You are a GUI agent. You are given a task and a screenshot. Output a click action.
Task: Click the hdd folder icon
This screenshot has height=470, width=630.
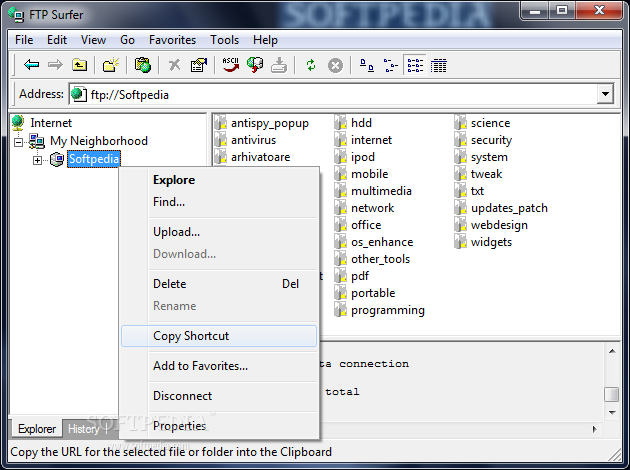pyautogui.click(x=340, y=123)
